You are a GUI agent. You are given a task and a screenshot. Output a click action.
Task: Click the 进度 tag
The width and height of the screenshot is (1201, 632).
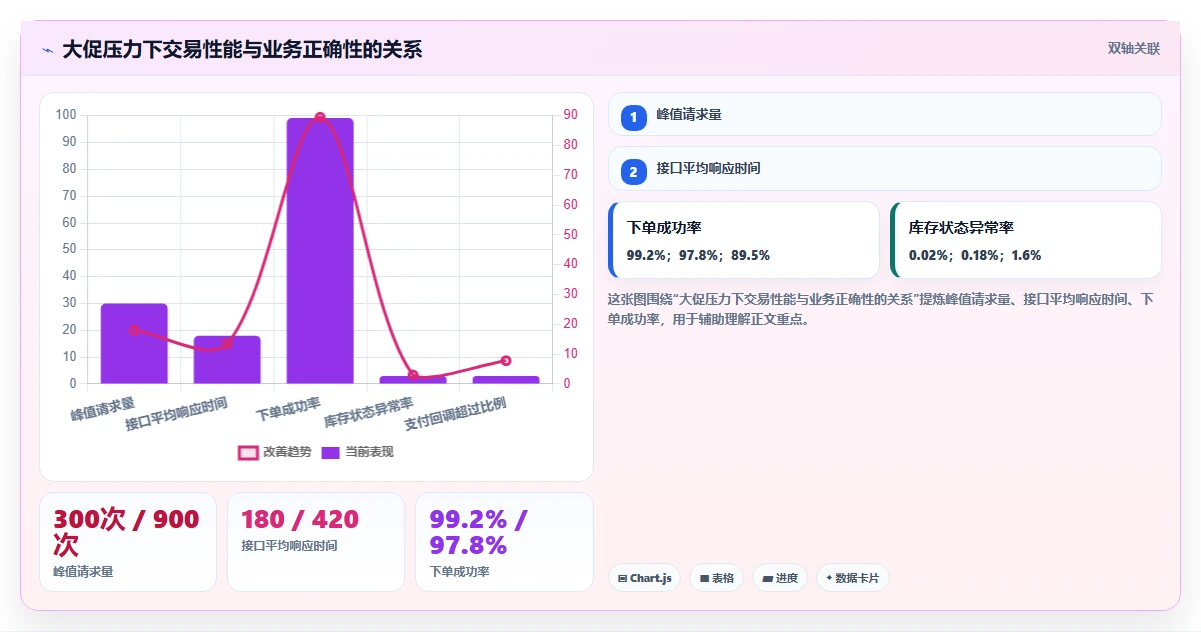(780, 578)
